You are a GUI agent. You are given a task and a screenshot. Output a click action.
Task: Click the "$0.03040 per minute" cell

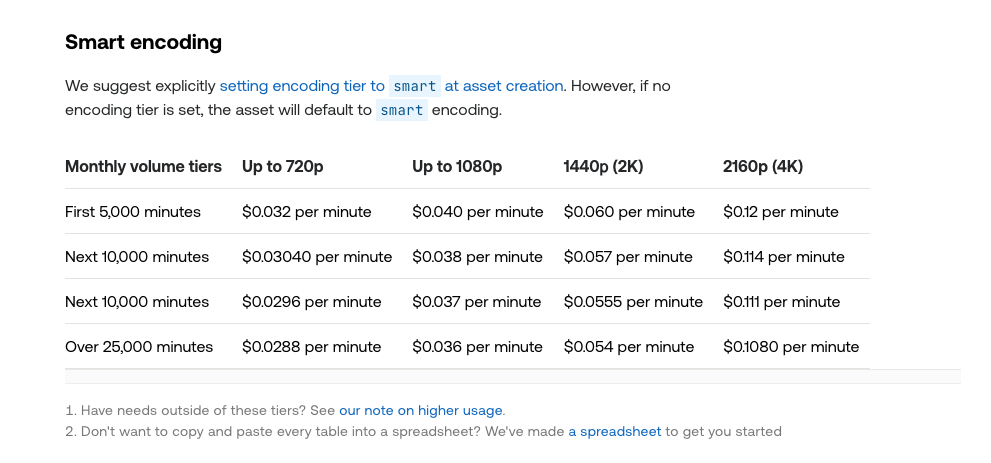click(317, 257)
